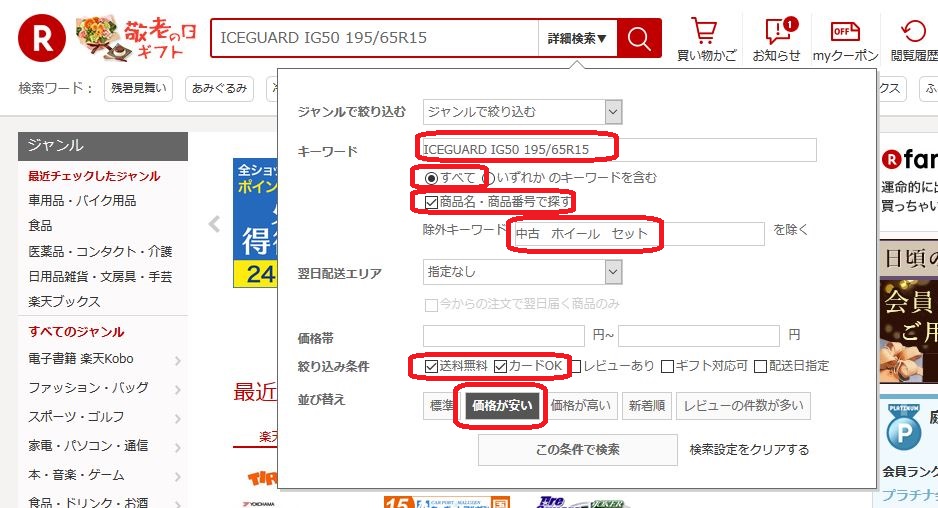
Task: Toggle the 送料無料 checkbox
Action: click(x=431, y=366)
